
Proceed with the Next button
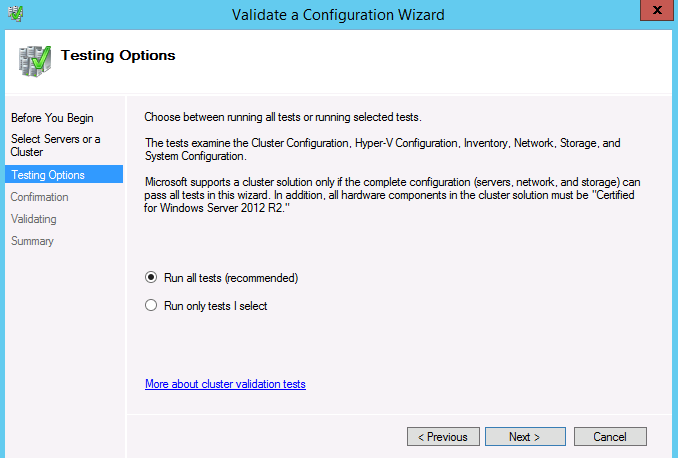pyautogui.click(x=525, y=437)
